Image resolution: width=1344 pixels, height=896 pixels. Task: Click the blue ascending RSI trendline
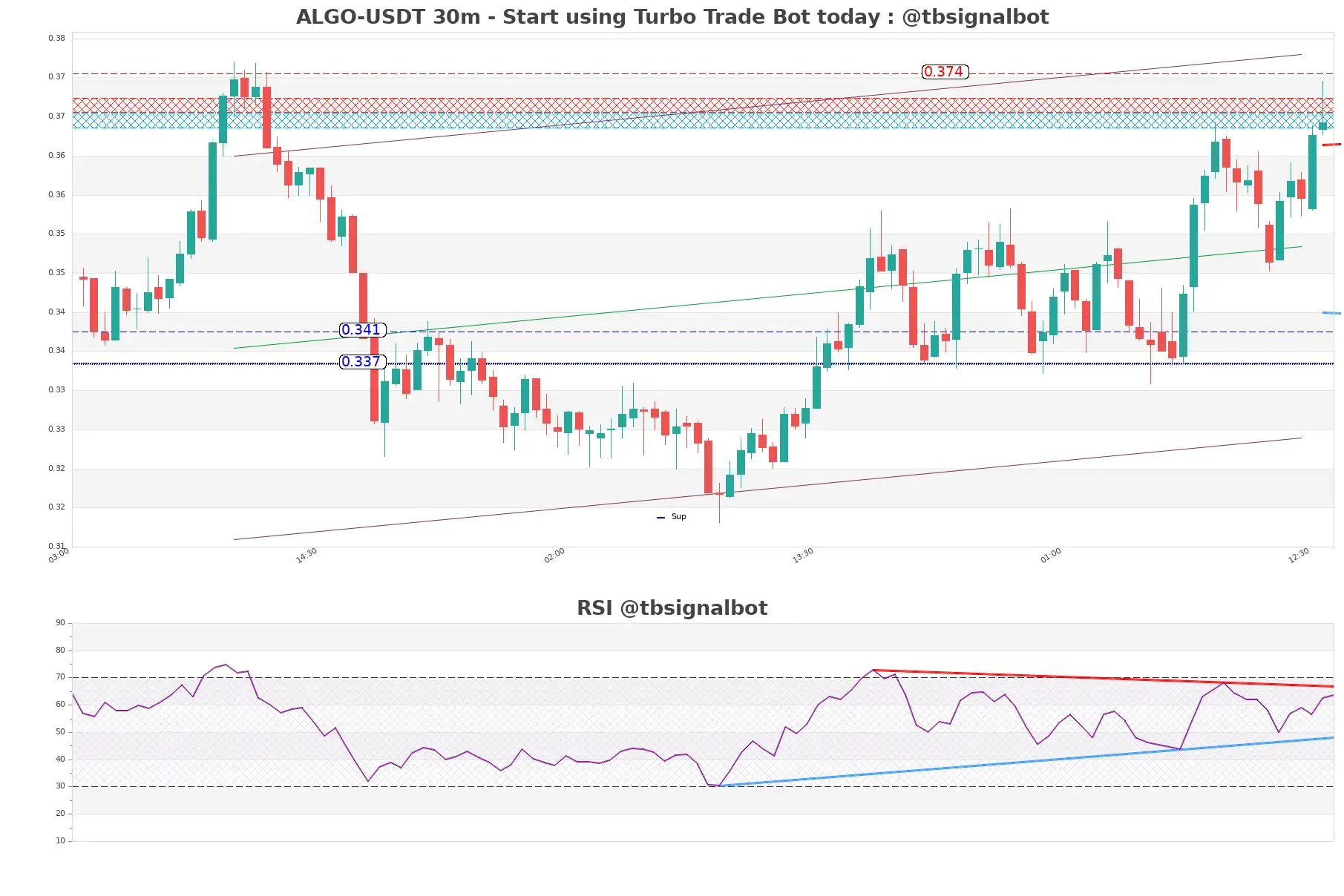click(x=1026, y=762)
